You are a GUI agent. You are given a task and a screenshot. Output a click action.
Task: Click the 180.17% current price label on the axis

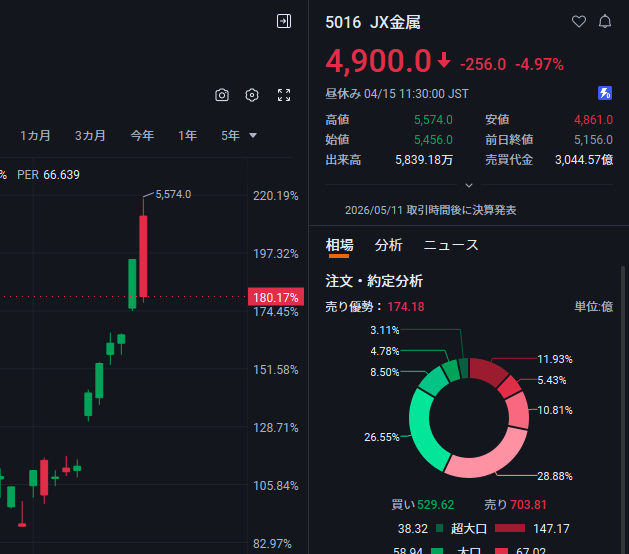(276, 297)
